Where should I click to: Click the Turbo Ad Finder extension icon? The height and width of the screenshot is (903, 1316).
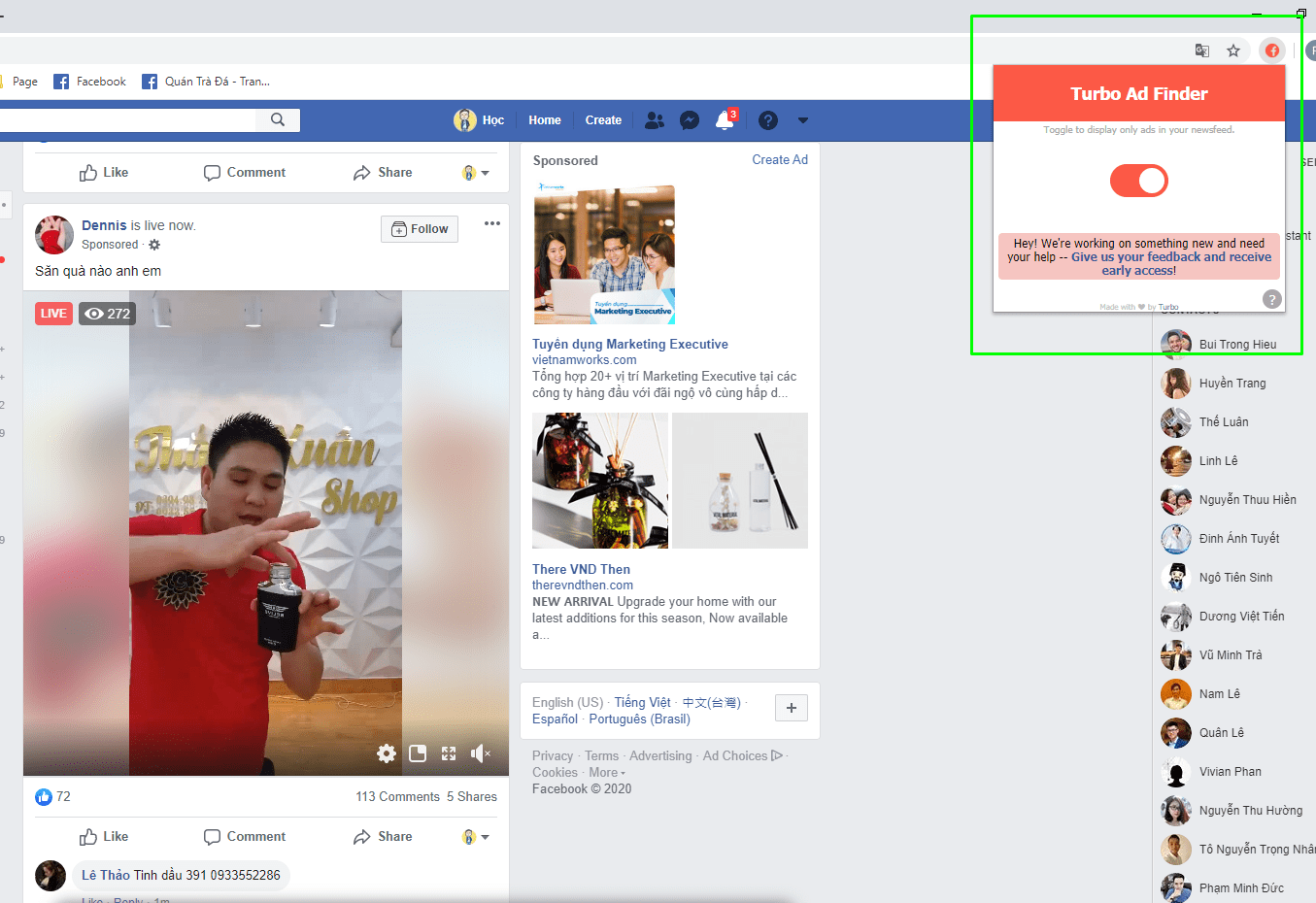(x=1271, y=50)
